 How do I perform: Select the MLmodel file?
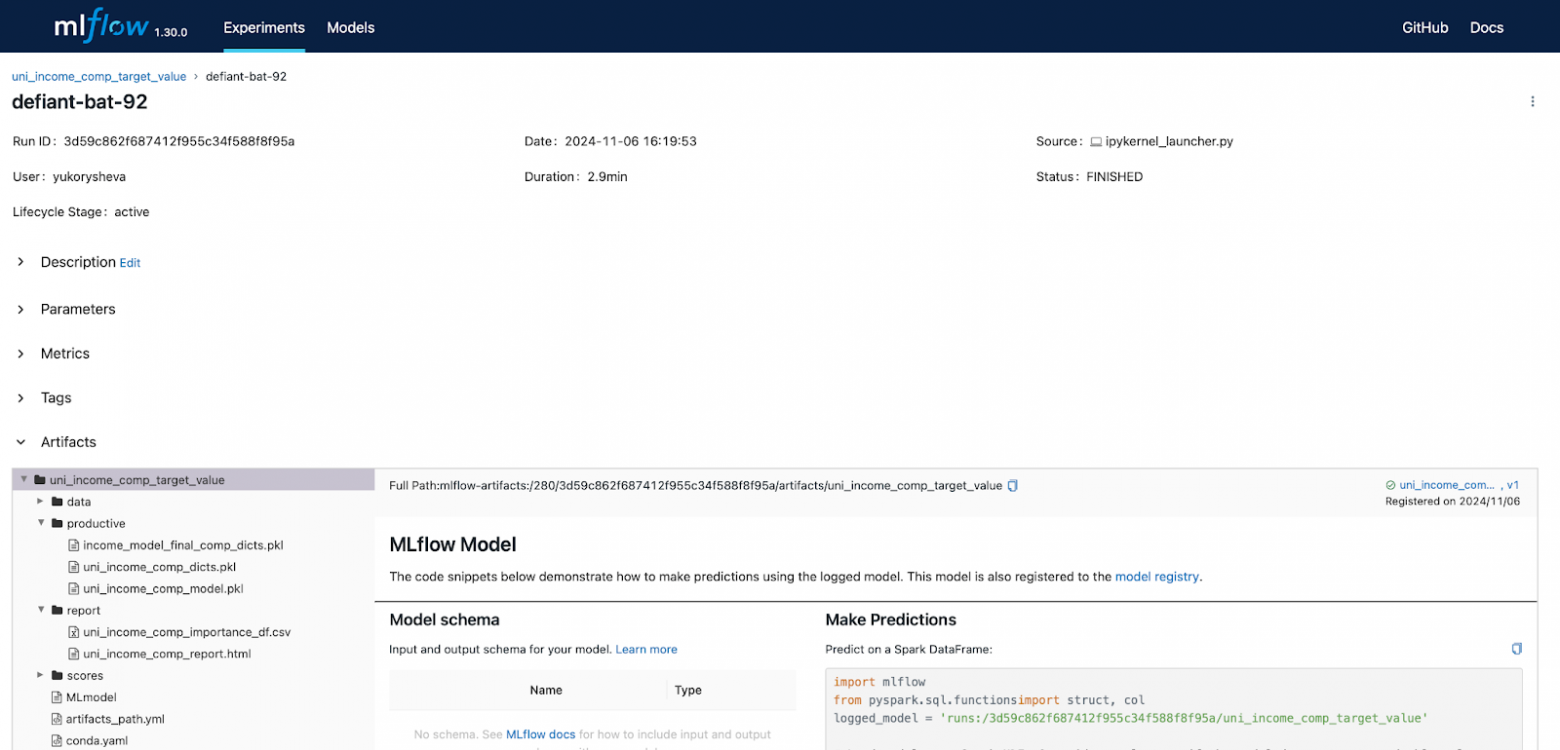[91, 697]
